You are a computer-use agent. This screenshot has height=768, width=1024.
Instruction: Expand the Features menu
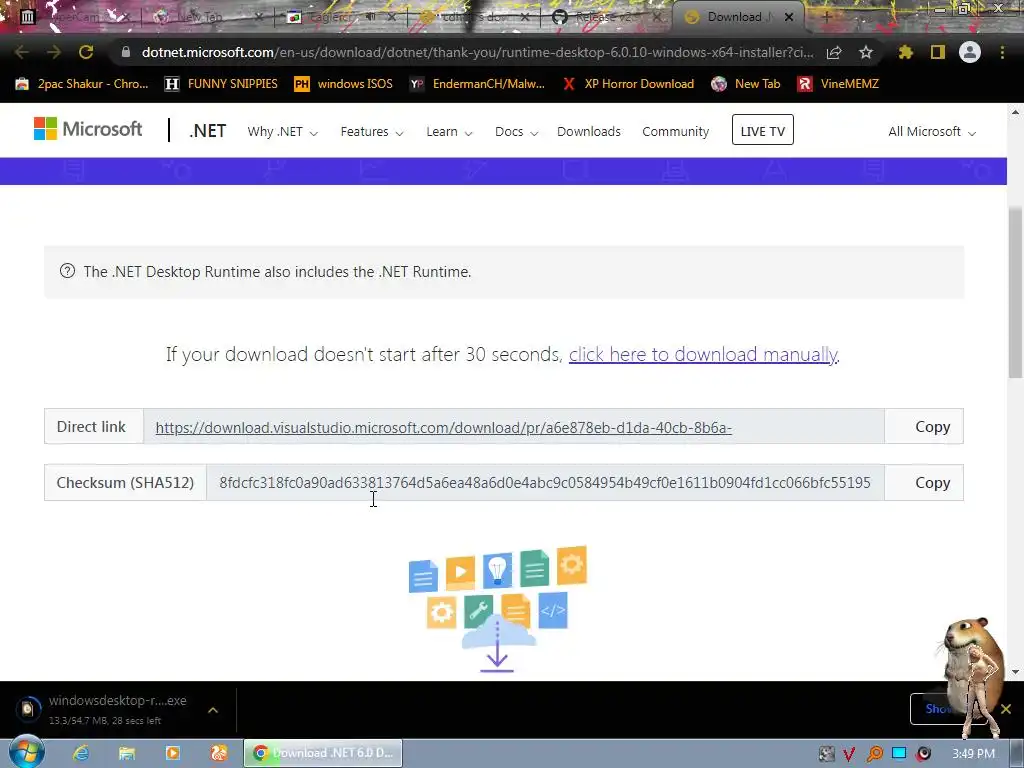(x=372, y=132)
